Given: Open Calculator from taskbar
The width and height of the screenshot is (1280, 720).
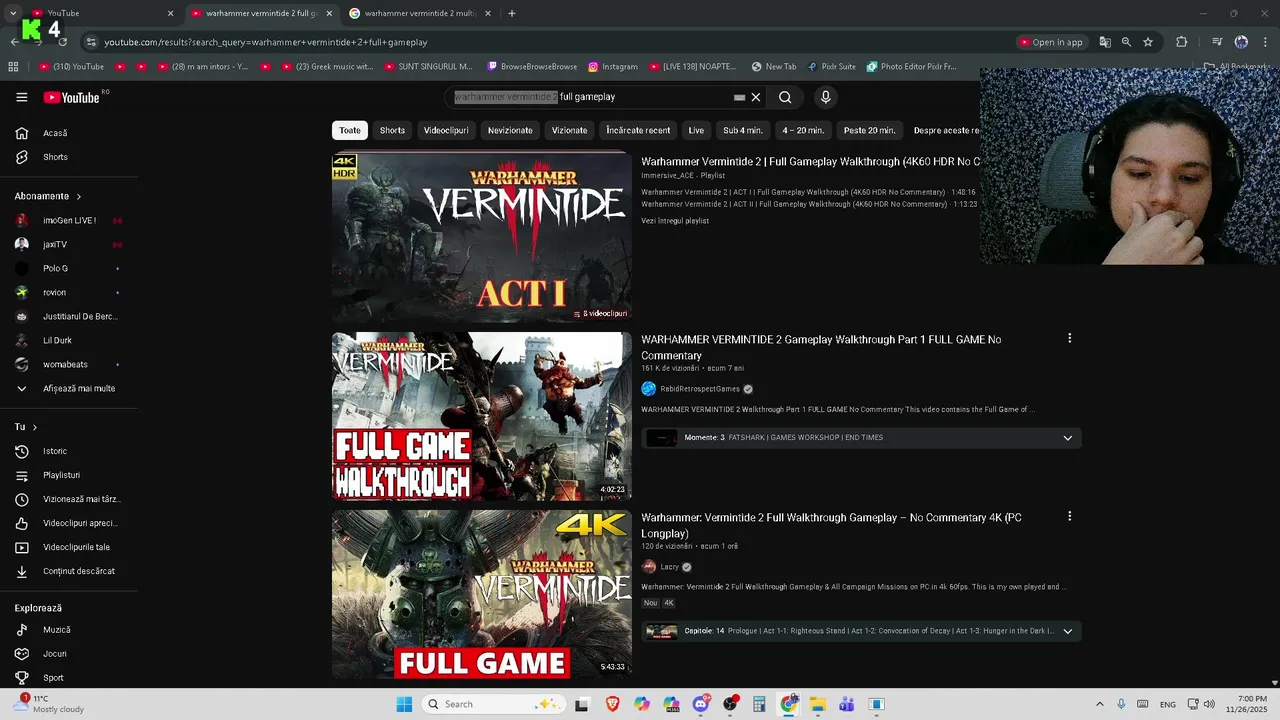Looking at the screenshot, I should tap(759, 704).
